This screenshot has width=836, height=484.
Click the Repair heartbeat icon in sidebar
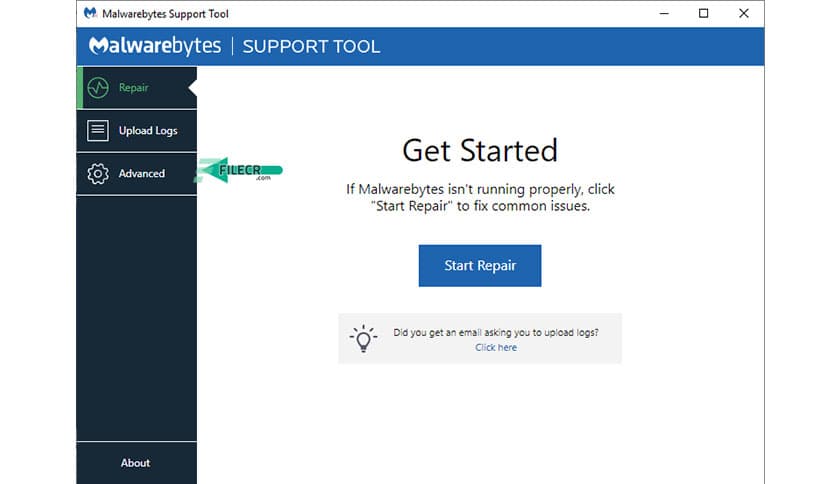(x=98, y=88)
